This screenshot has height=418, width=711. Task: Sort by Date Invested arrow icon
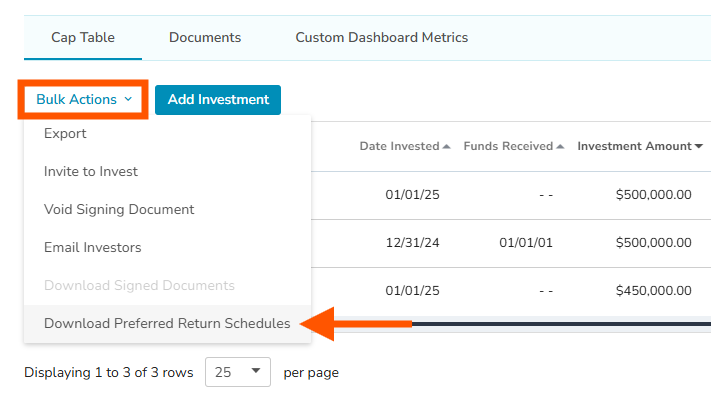tap(446, 147)
